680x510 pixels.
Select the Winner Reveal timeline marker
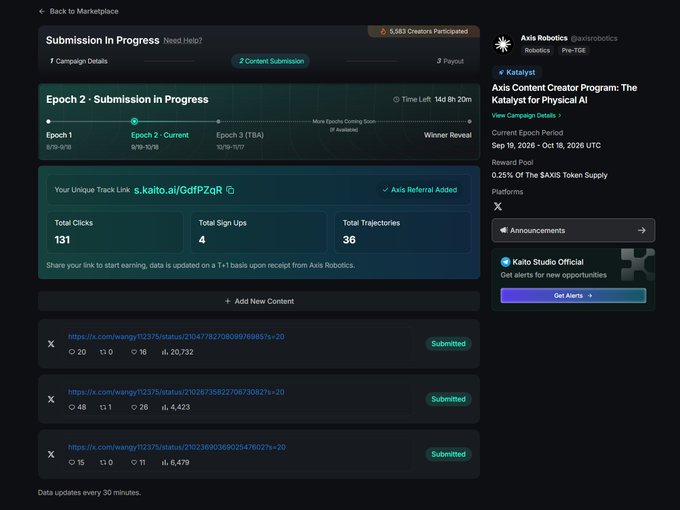(469, 121)
